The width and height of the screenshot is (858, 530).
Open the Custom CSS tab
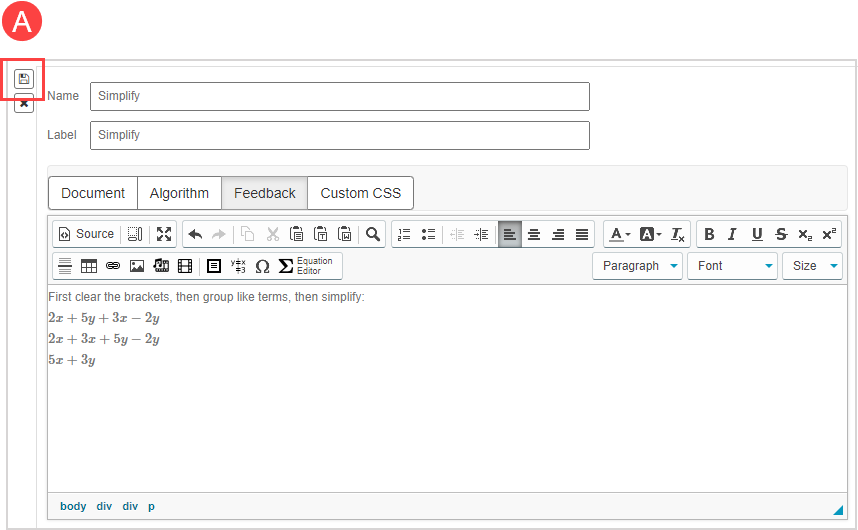[360, 193]
